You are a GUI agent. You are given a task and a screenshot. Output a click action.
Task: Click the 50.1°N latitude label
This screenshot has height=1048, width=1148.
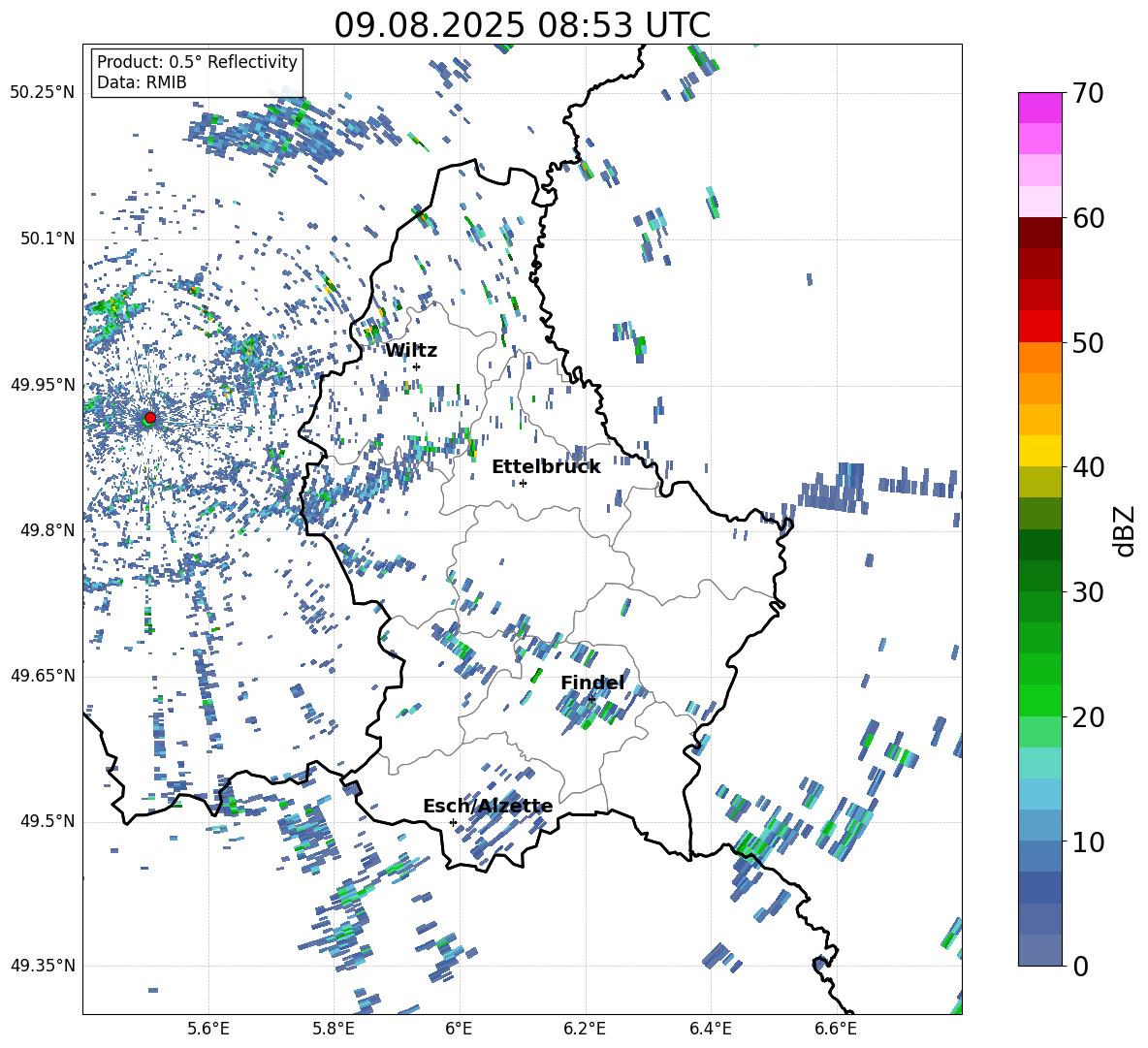tap(48, 238)
